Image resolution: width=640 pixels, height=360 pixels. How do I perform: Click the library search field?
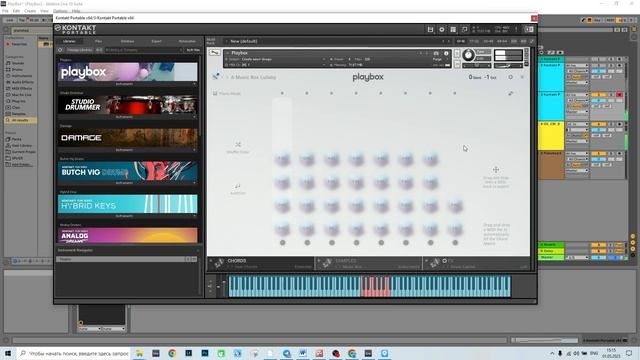(x=143, y=50)
